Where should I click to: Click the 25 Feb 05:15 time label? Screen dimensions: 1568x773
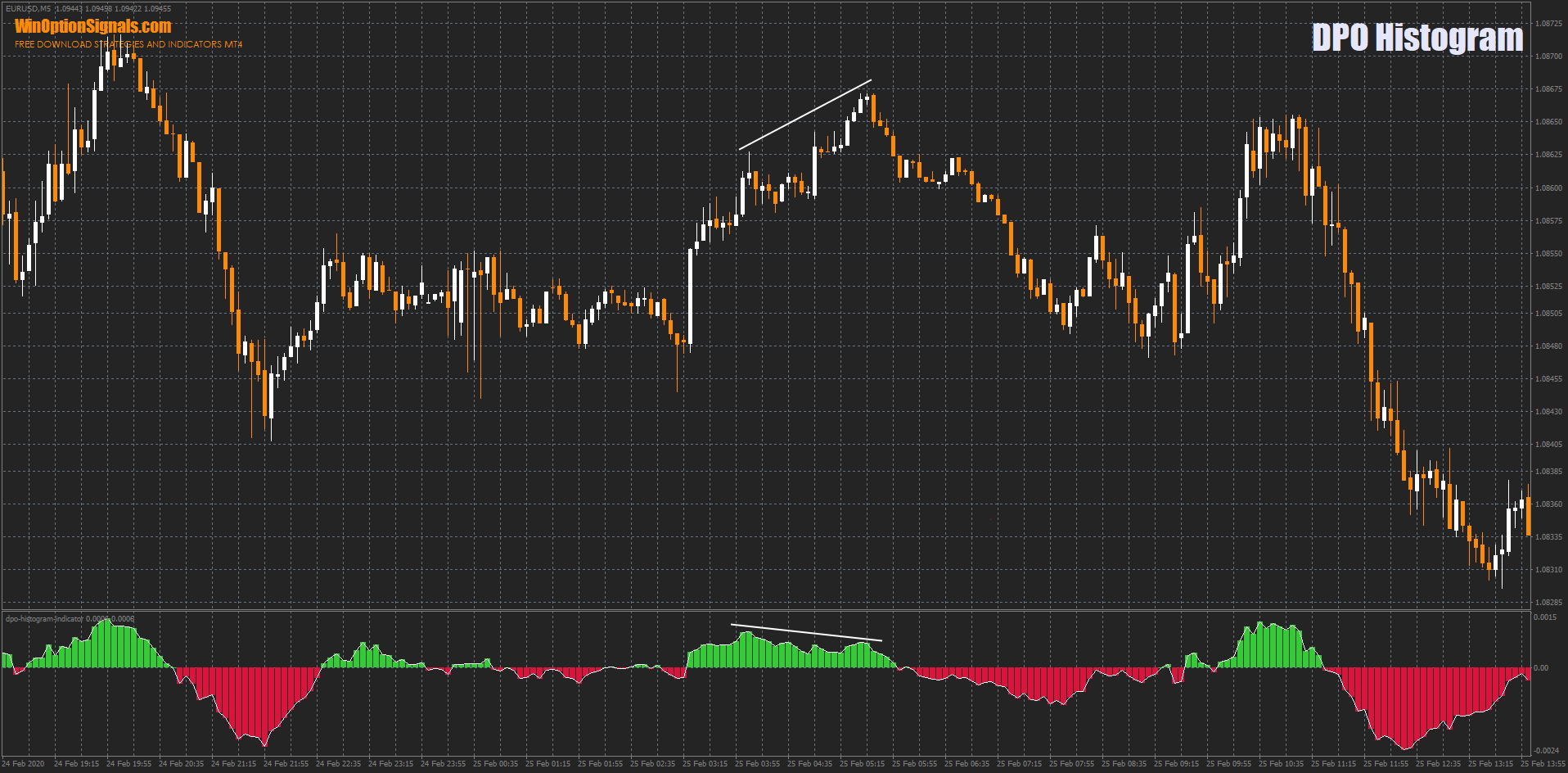point(862,764)
